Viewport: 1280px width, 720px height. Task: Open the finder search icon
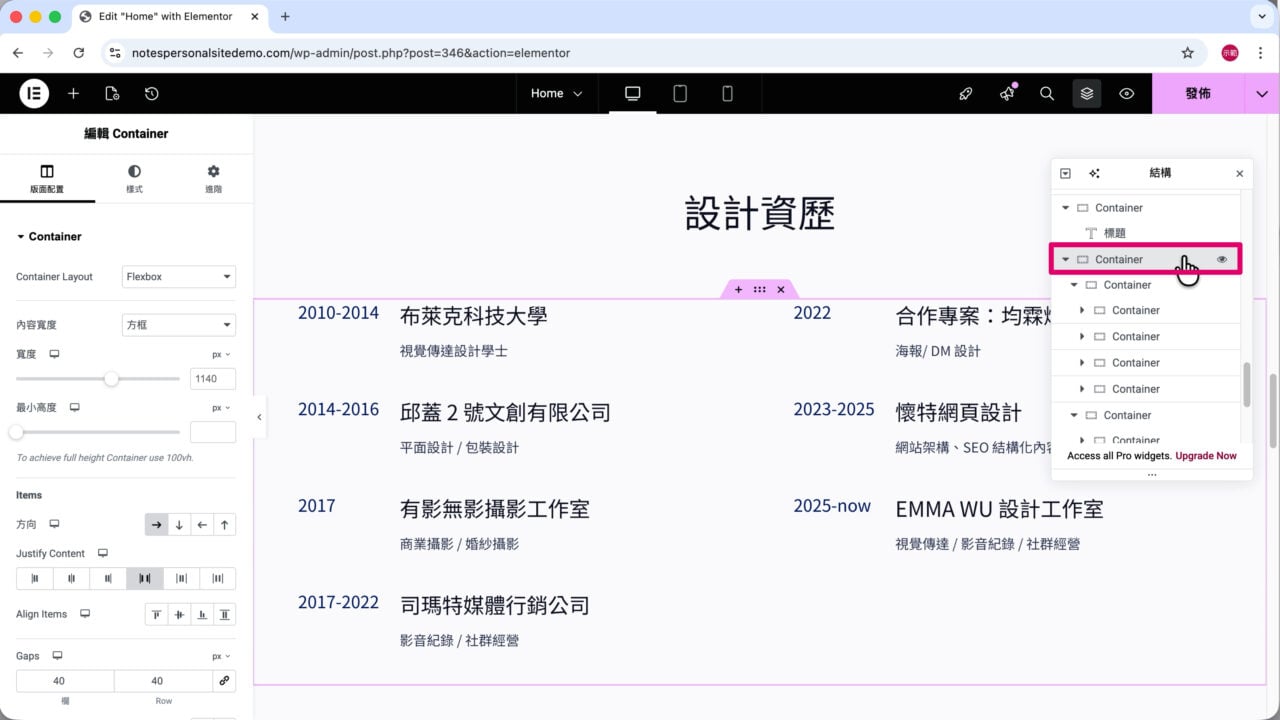(x=1047, y=93)
